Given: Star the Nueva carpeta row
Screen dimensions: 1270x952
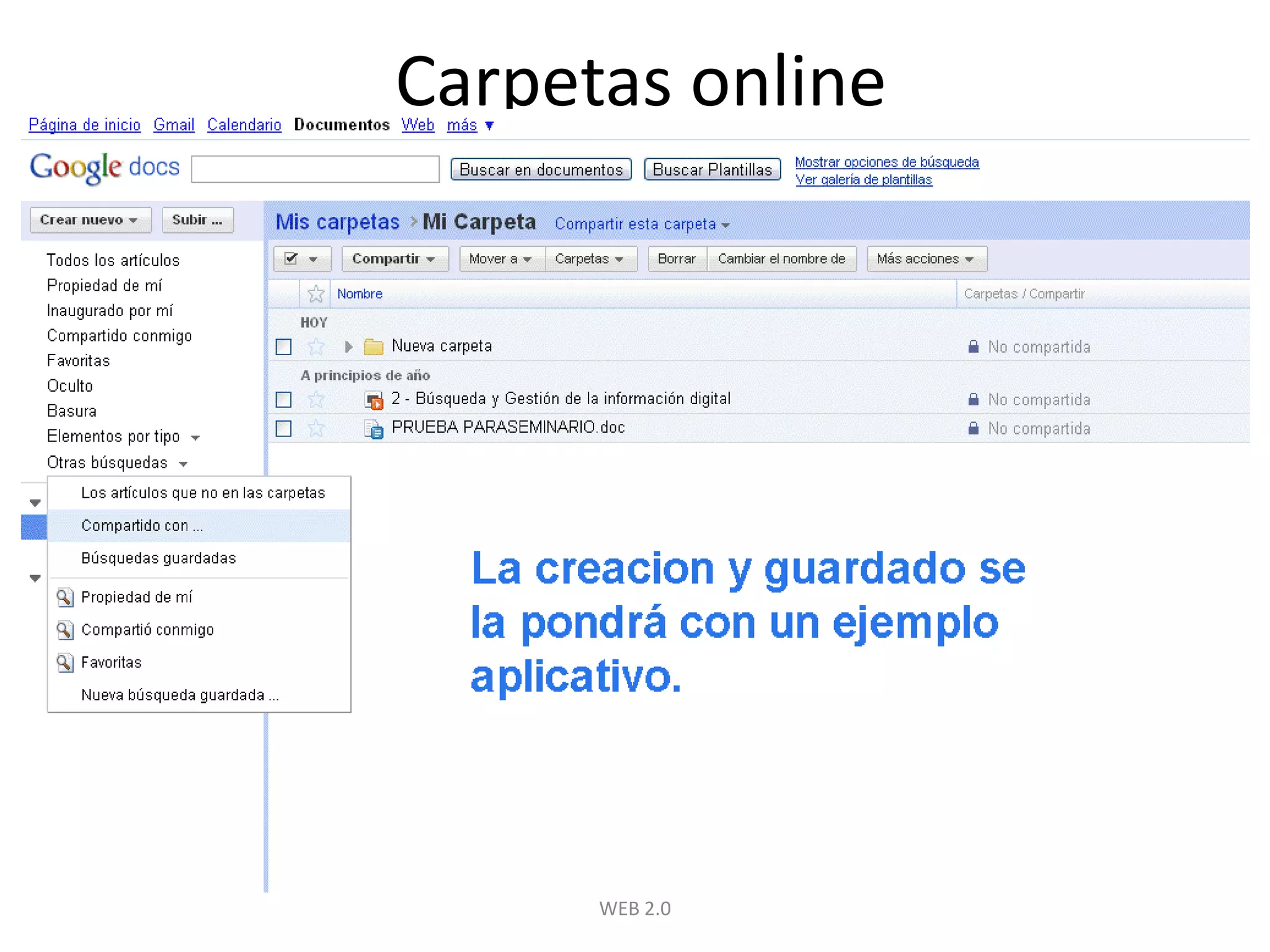Looking at the screenshot, I should tap(316, 346).
